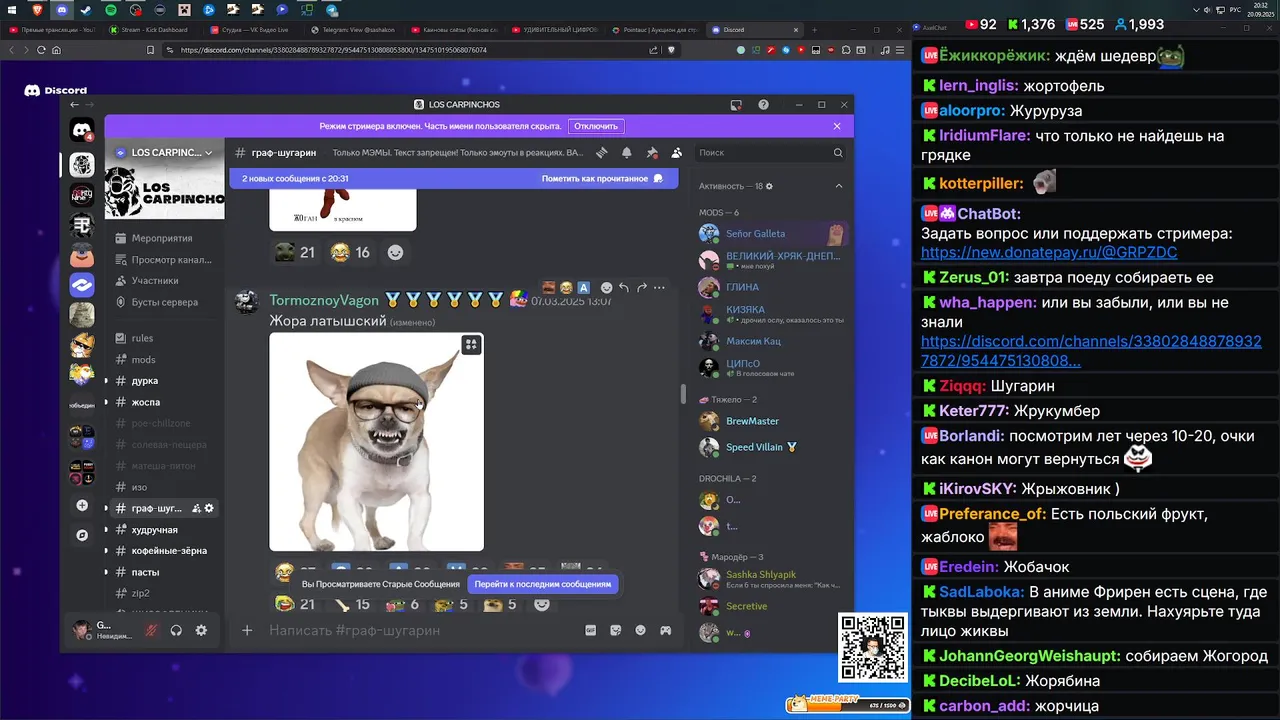Toggle deafen headphones in user panel
Viewport: 1280px width, 720px height.
[176, 630]
